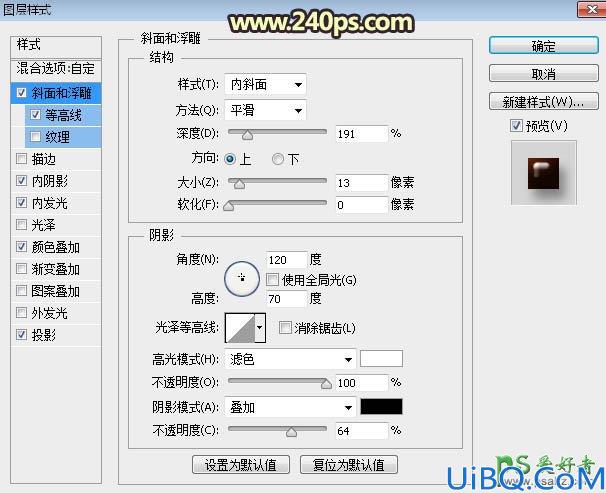Enable the 纹理 checkbox
Viewport: 606px width, 493px height.
click(x=35, y=136)
